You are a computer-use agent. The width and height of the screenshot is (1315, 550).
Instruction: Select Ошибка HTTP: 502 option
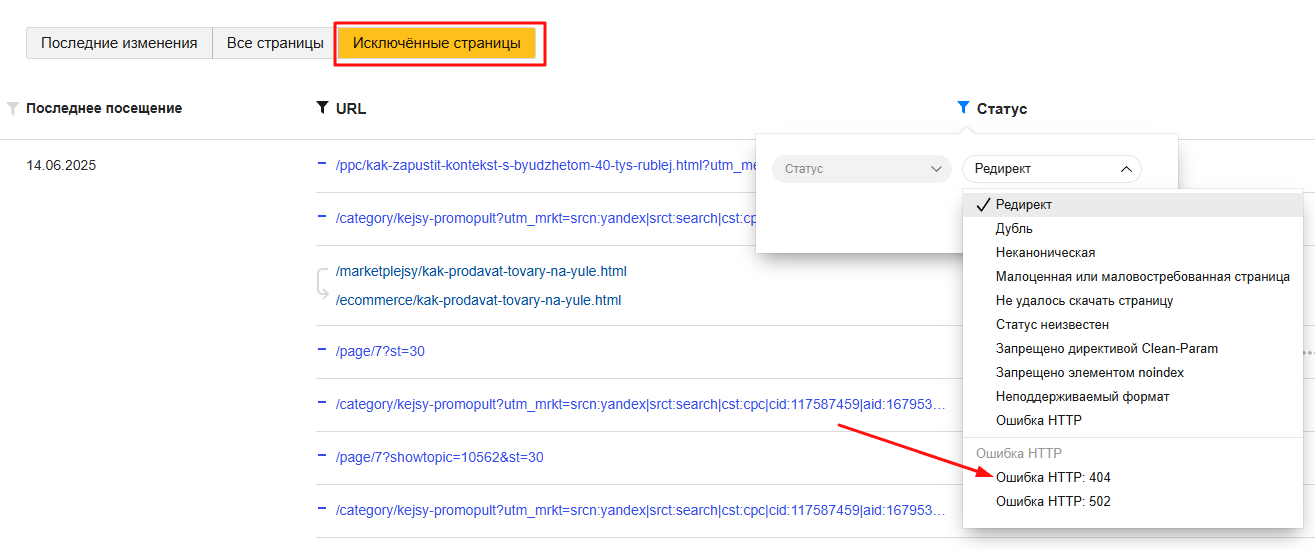[1053, 501]
